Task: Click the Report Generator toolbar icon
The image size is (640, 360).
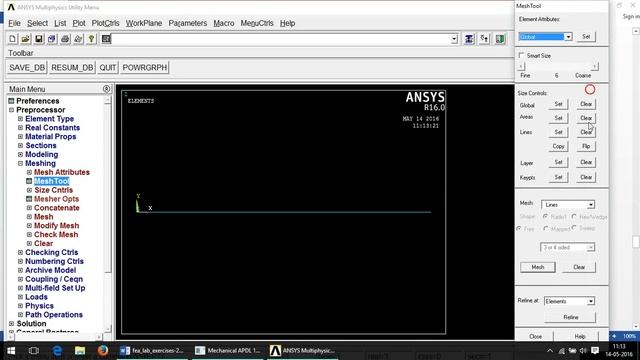Action: click(x=78, y=39)
